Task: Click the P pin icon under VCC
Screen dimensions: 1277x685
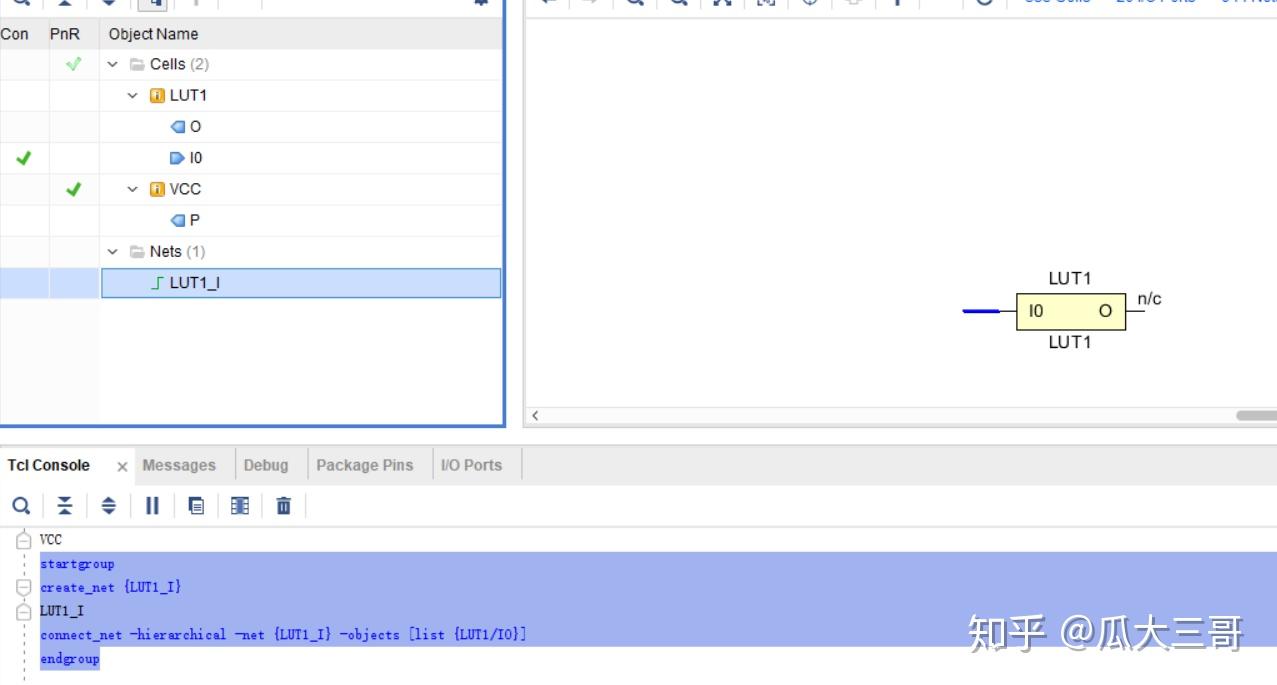Action: pyautogui.click(x=178, y=220)
